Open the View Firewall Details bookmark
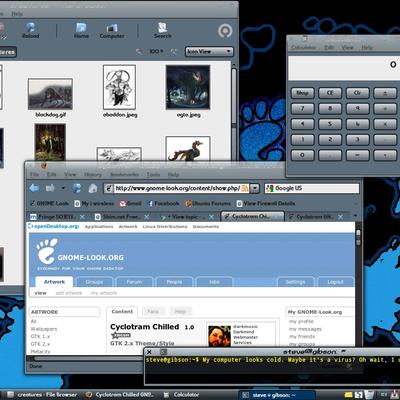Image resolution: width=400 pixels, height=400 pixels. (266, 203)
